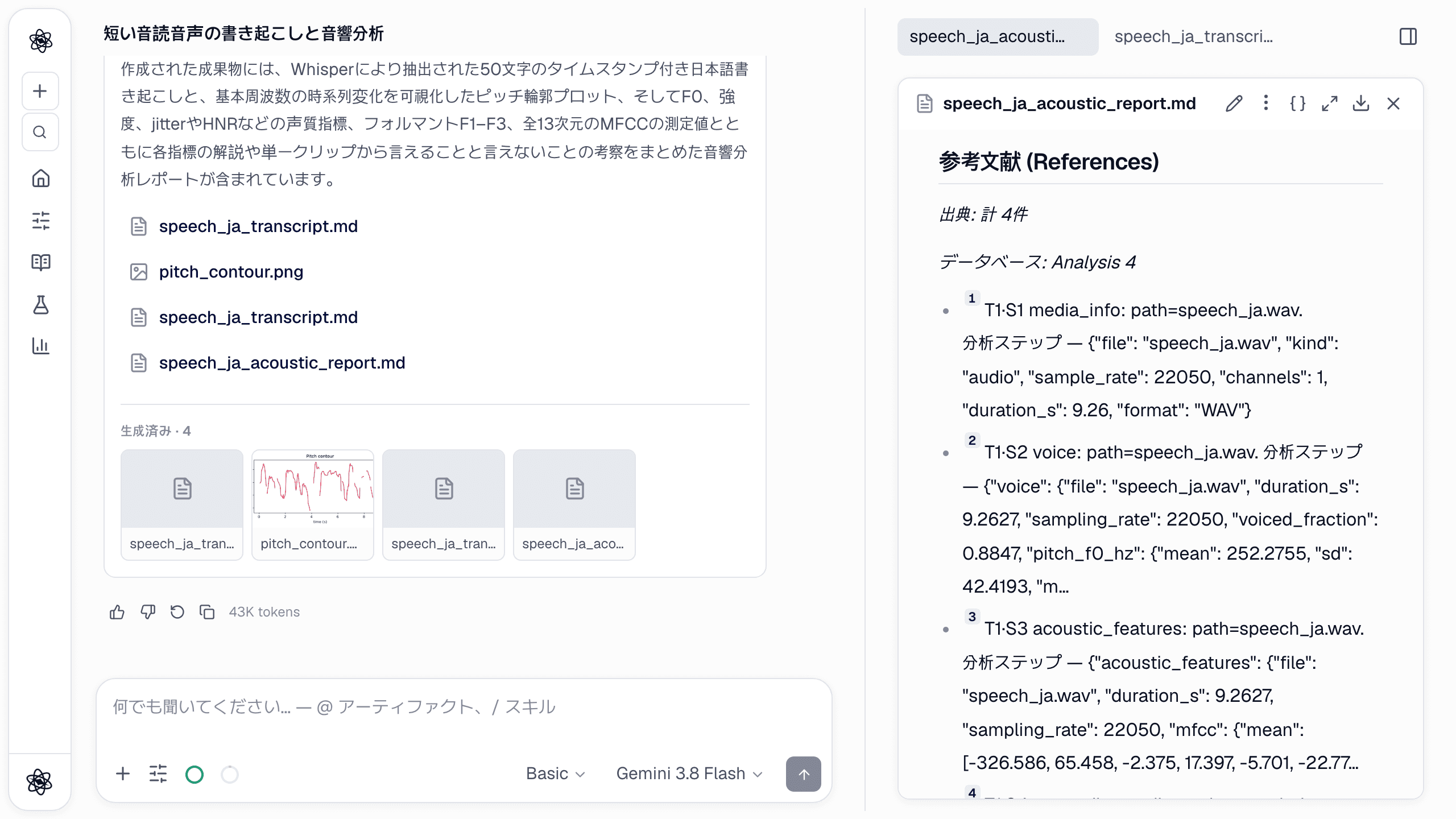Give thumbs down to the response
The height and width of the screenshot is (819, 1456).
point(148,612)
